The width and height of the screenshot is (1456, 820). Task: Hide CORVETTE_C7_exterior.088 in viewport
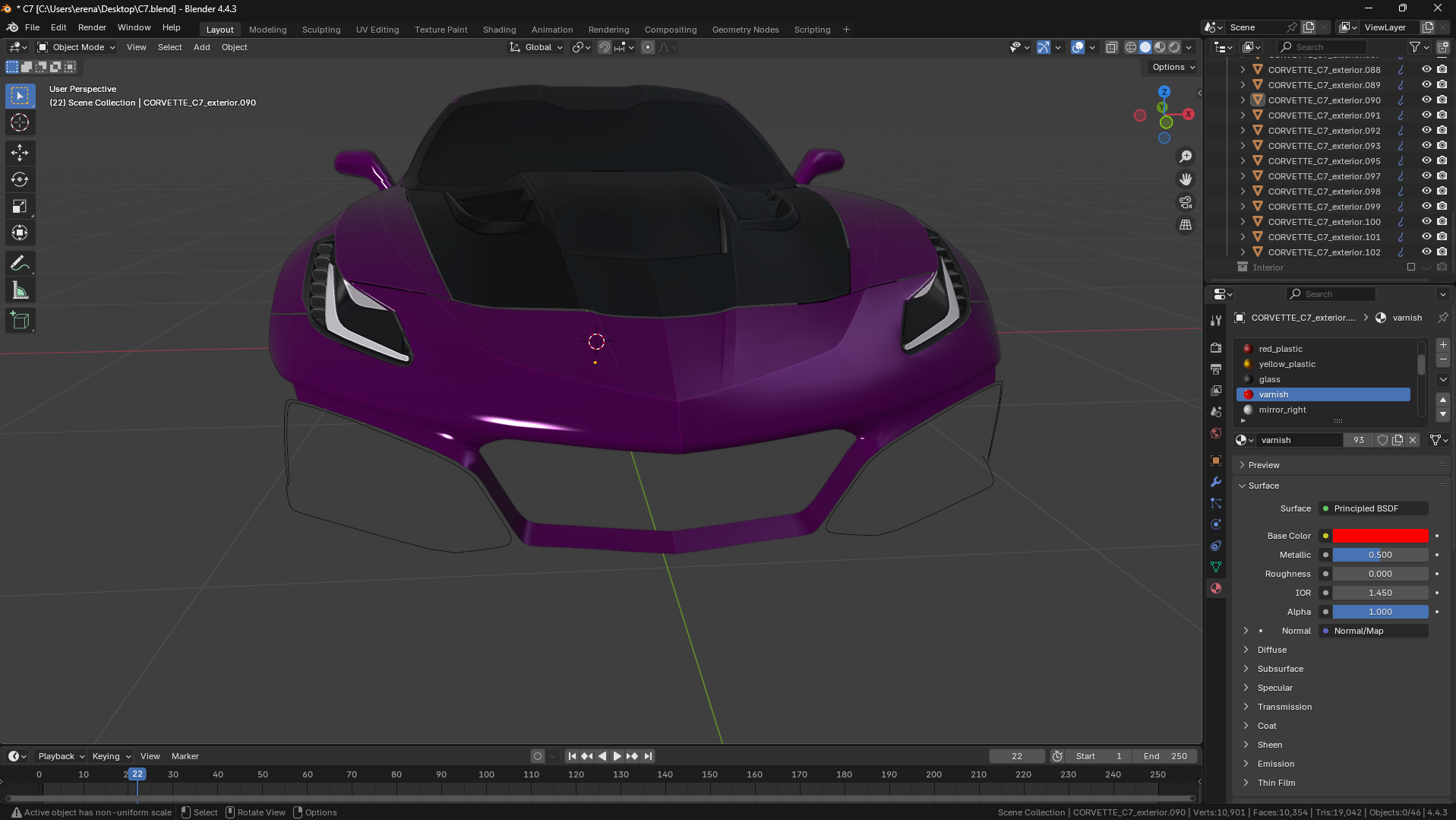1426,69
